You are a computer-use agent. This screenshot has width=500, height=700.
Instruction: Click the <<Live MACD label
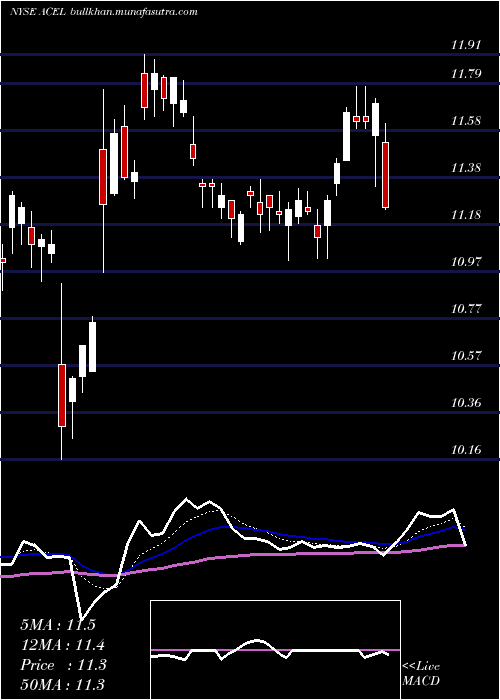pos(421,674)
